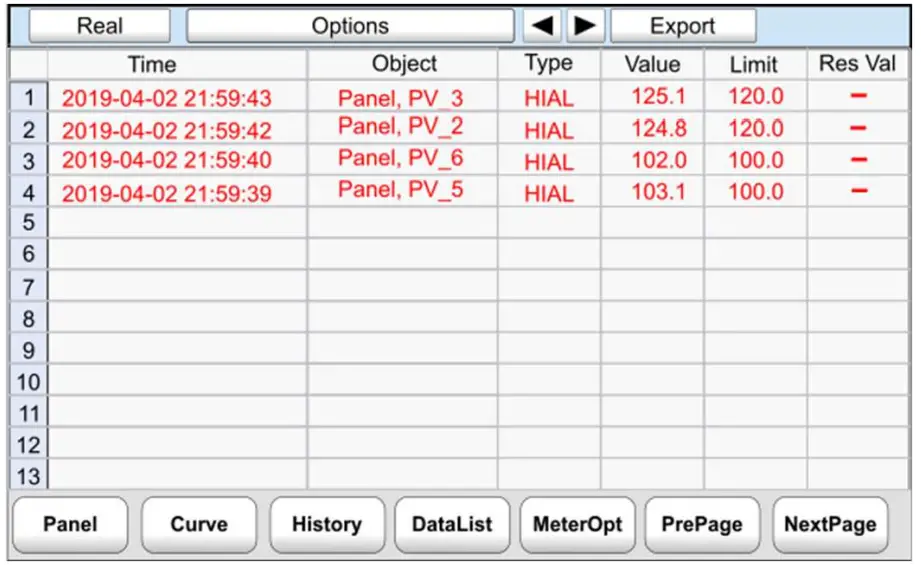This screenshot has height=565, width=921.
Task: Select alarm time 2019-04-02 21:59:40
Action: (x=167, y=160)
